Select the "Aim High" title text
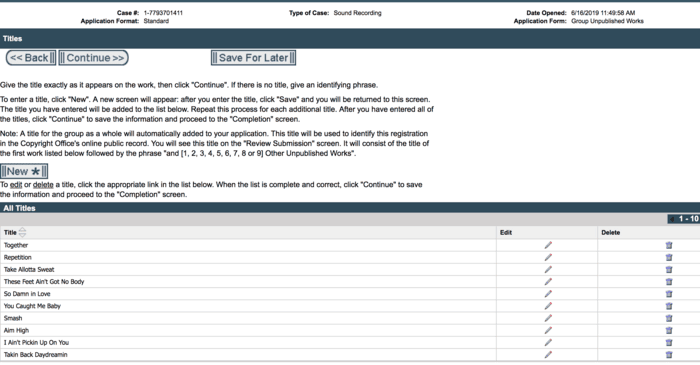700x365 pixels. click(16, 330)
